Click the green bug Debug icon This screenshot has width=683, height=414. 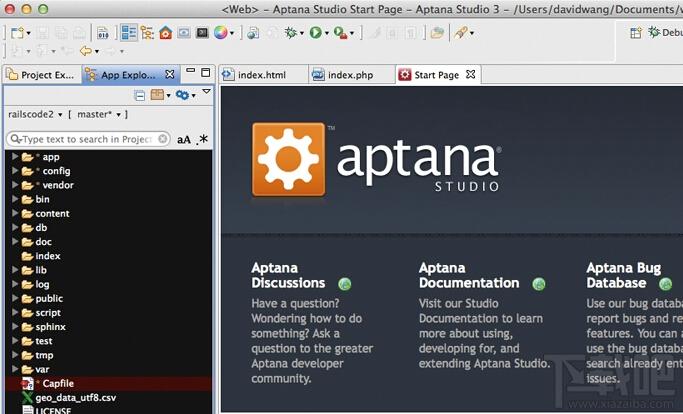point(291,32)
